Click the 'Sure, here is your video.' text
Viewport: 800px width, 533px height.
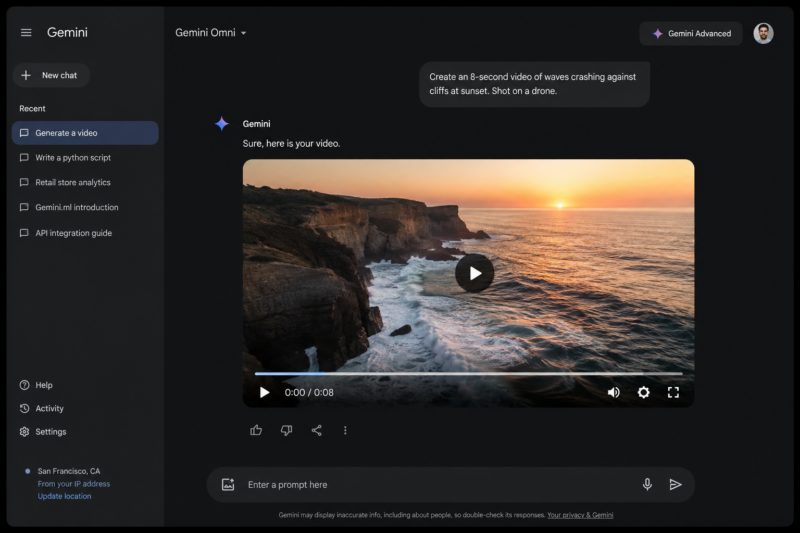click(291, 144)
